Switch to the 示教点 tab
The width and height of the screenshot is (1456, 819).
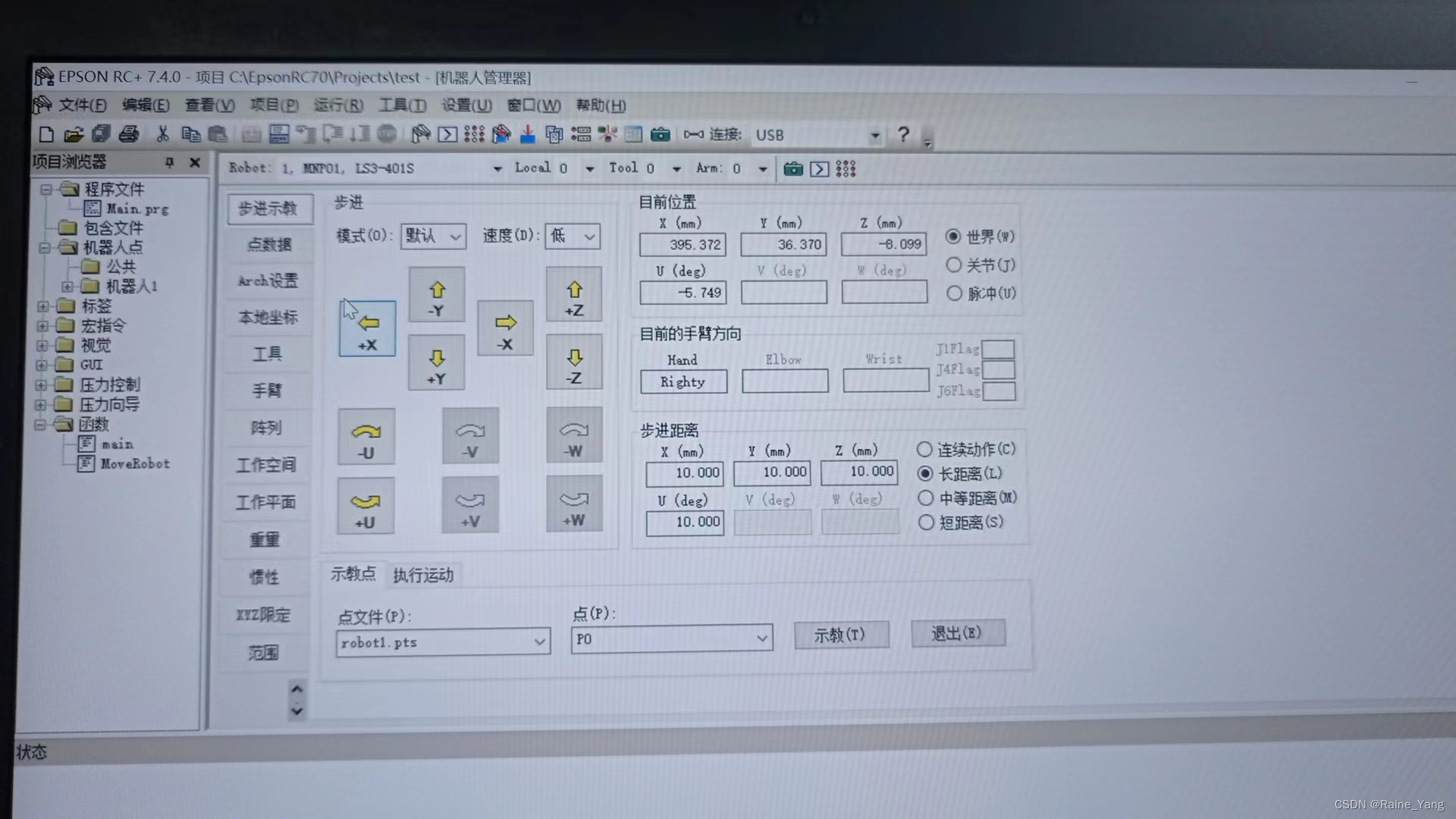[x=353, y=574]
